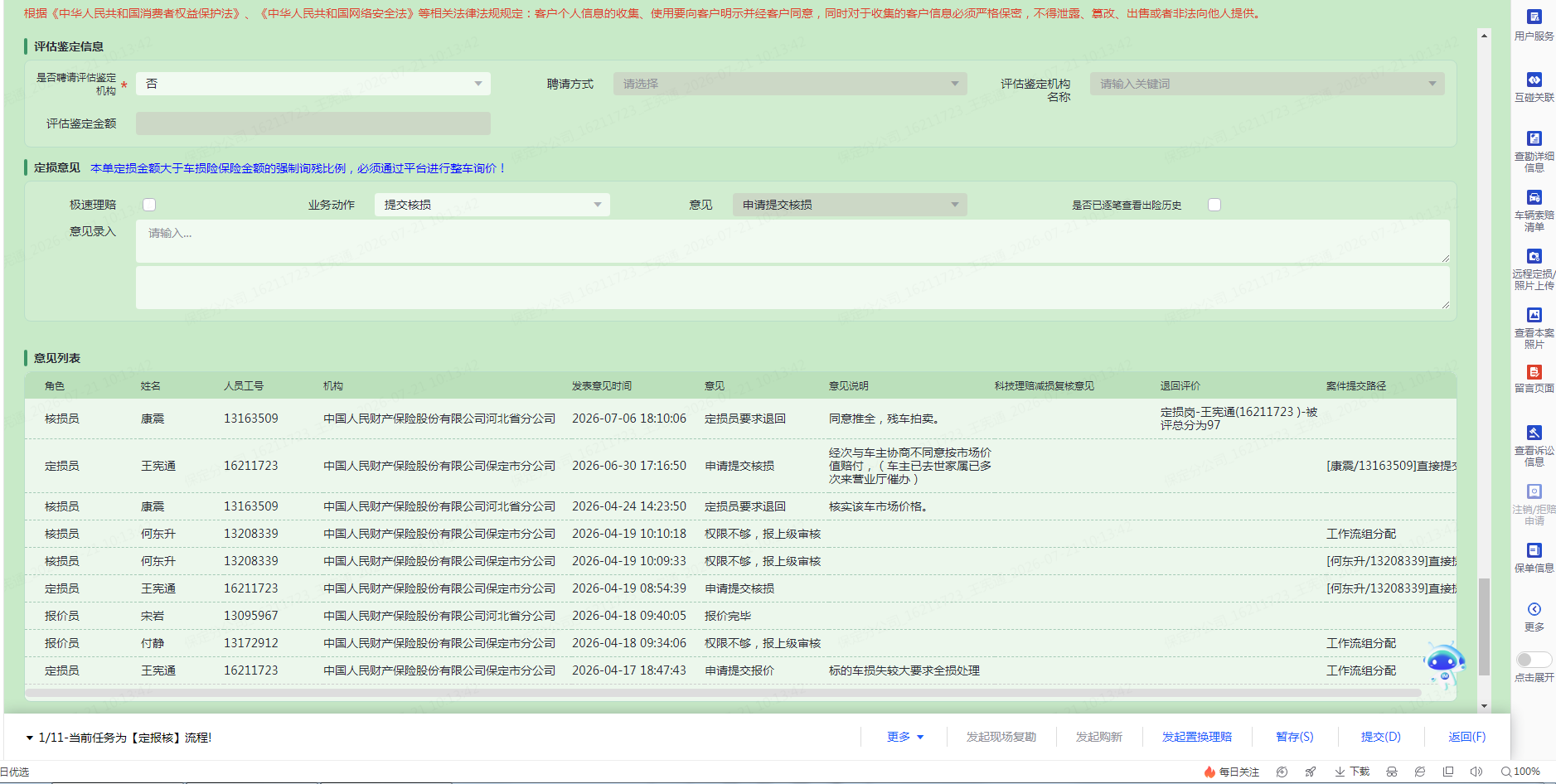Screen dimensions: 1556x784
Task: Open 评估鉴定机构名称 dropdown
Action: 1267,84
